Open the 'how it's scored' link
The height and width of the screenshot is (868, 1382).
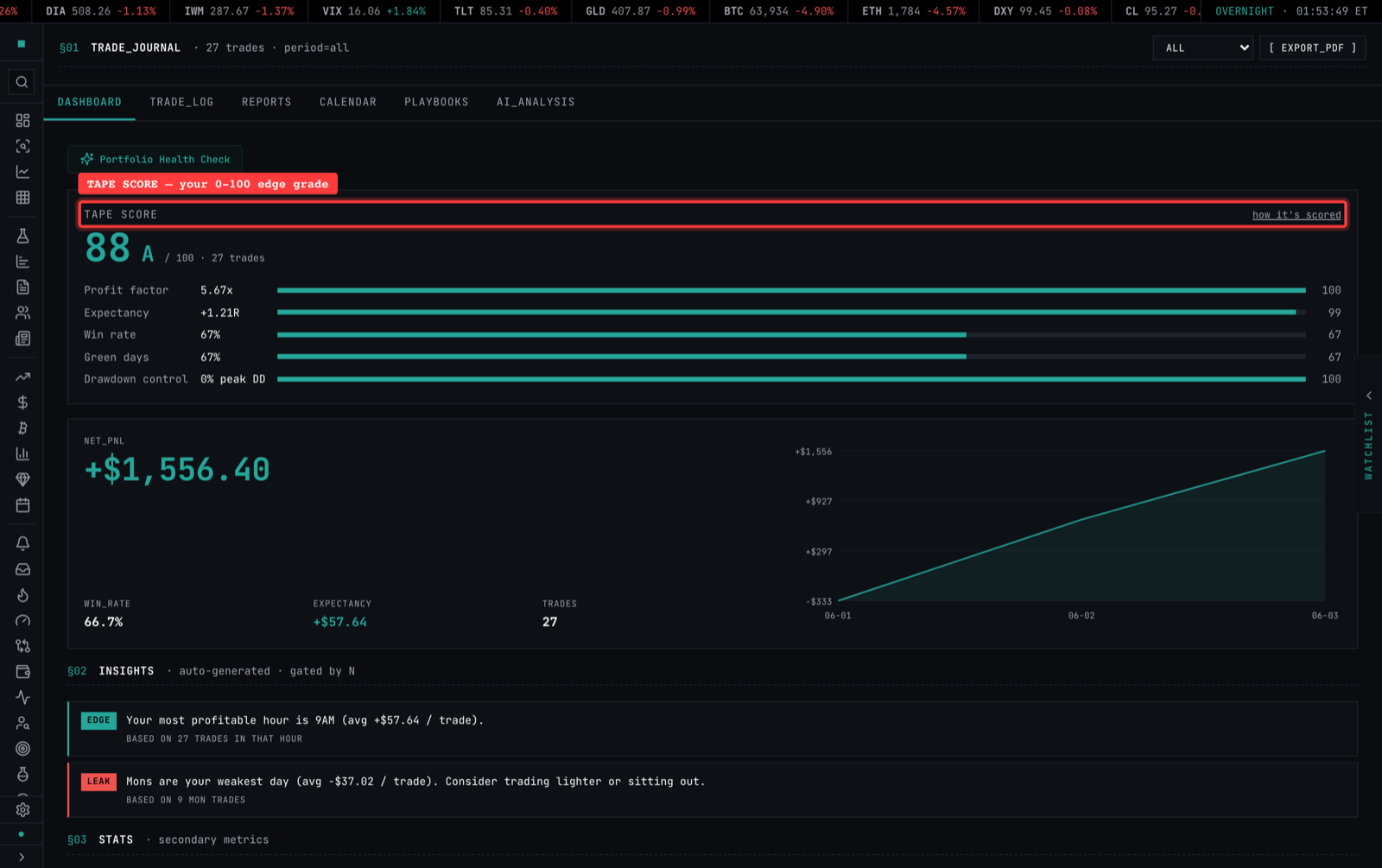click(1296, 214)
